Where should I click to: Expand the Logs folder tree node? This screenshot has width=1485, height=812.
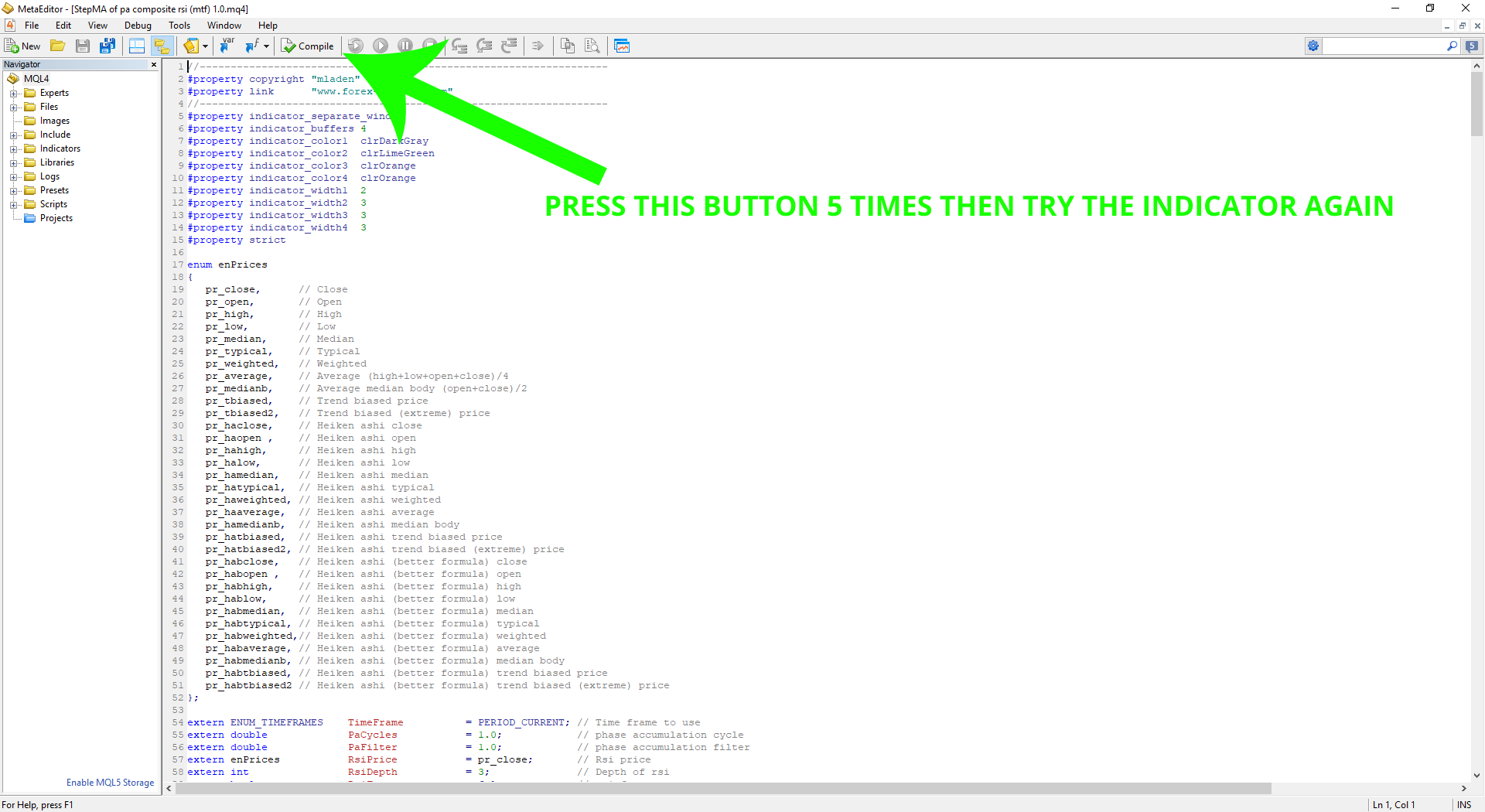tap(13, 176)
